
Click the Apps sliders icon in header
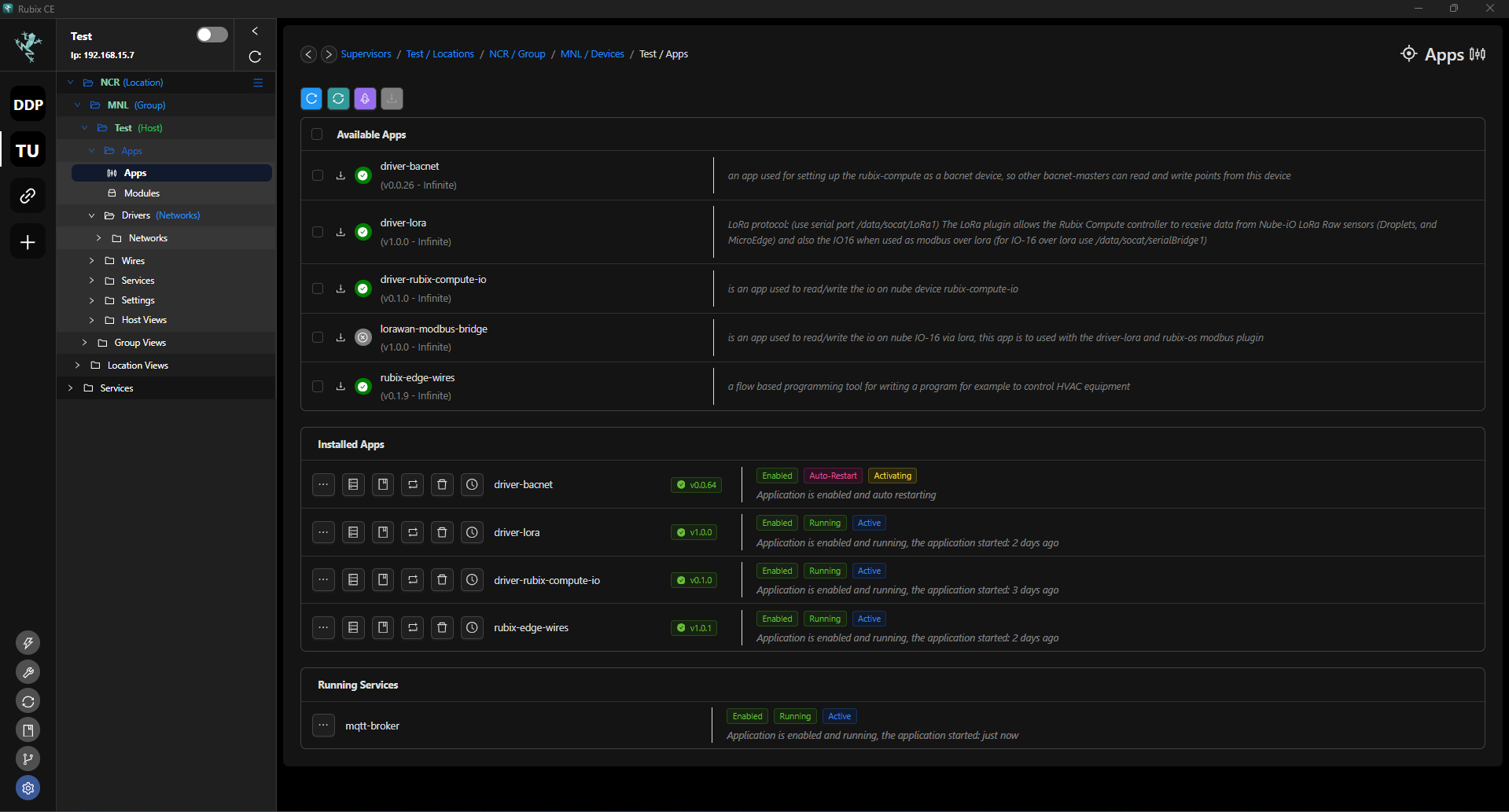click(x=1478, y=54)
